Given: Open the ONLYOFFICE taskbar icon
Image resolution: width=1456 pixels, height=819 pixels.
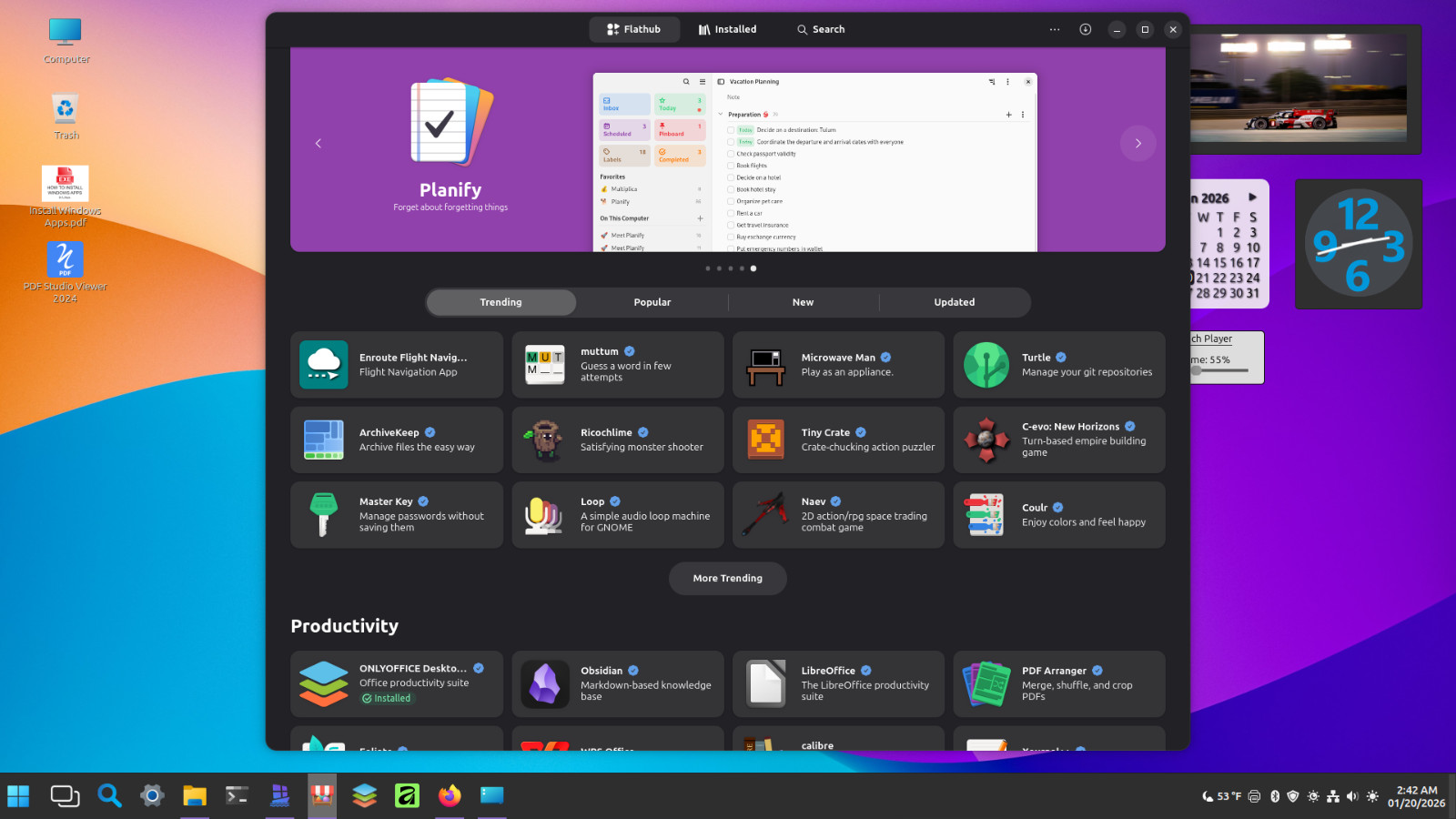Looking at the screenshot, I should 365,796.
